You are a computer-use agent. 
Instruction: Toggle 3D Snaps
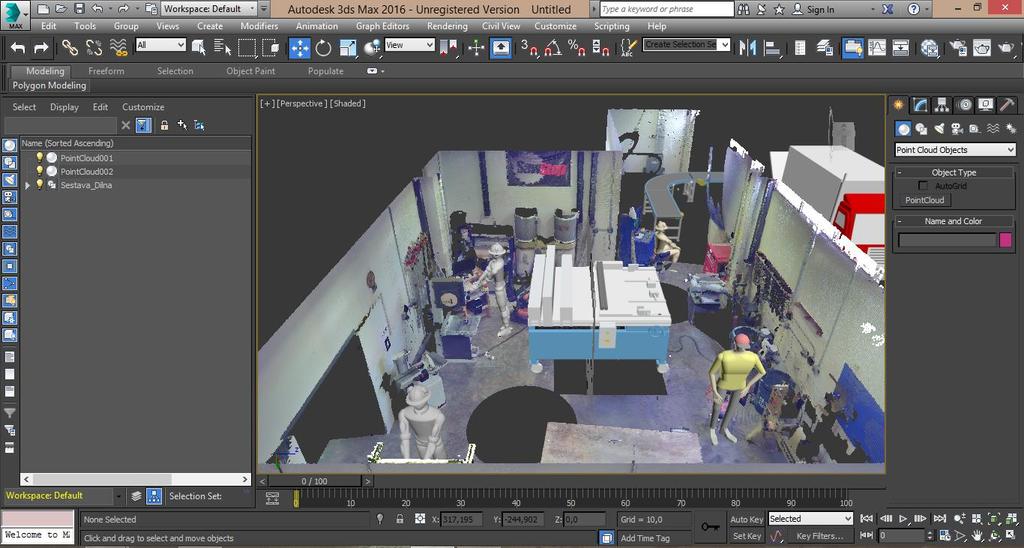(528, 48)
